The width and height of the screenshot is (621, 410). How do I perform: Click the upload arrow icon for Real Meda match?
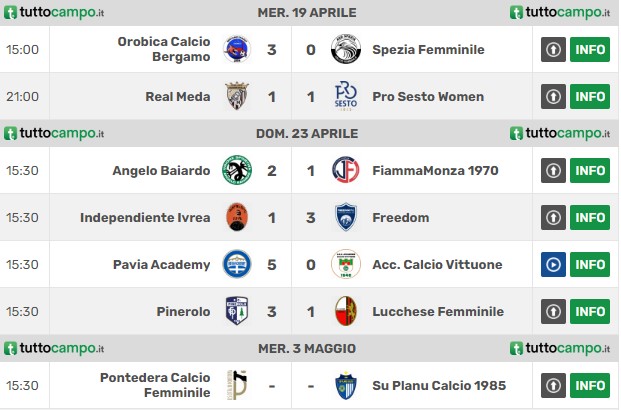click(x=553, y=96)
